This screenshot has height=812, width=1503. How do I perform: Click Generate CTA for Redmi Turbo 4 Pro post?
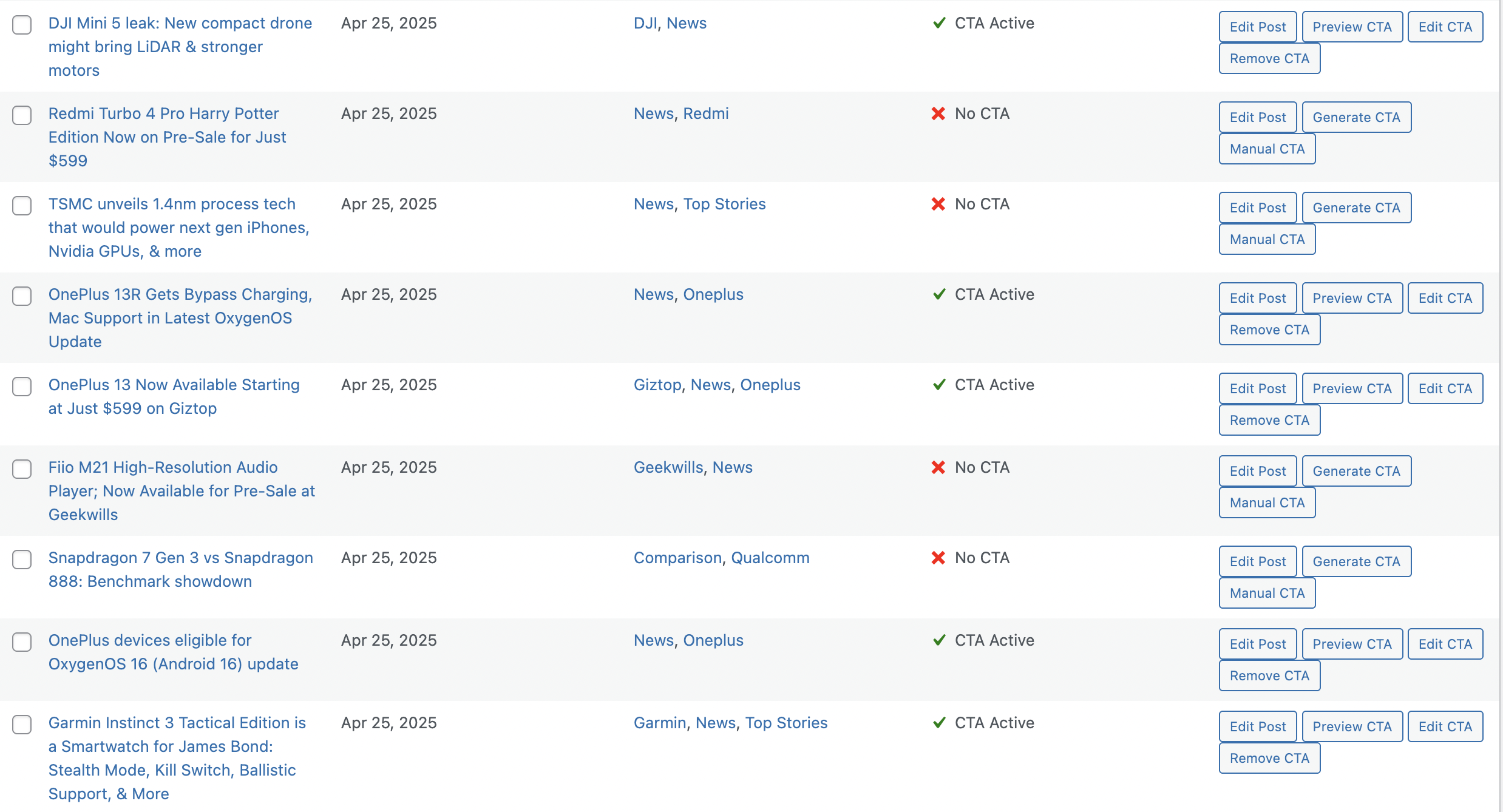tap(1356, 117)
